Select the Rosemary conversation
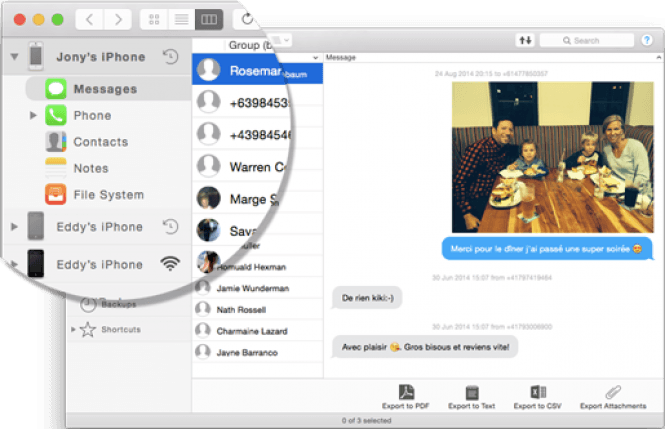 click(257, 70)
